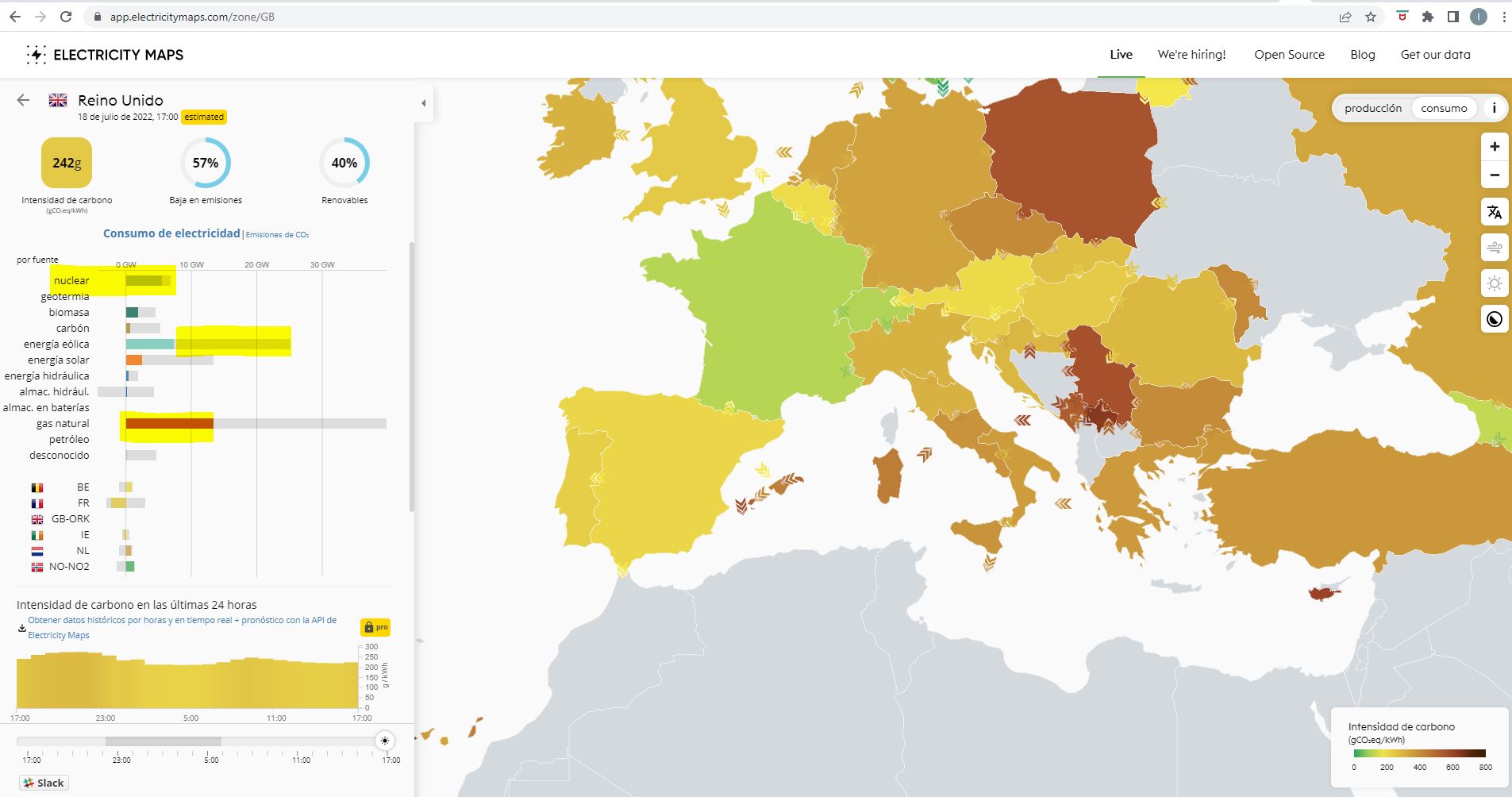The image size is (1512, 797).
Task: Select the energía solar source row
Action: pos(202,360)
